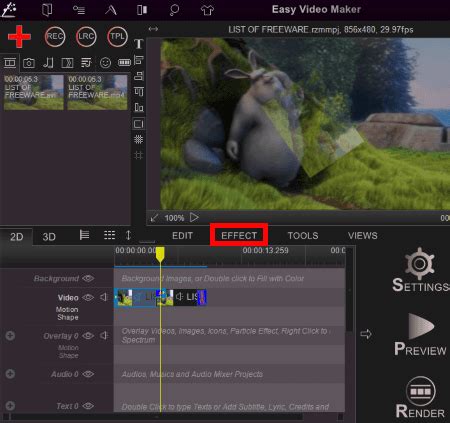Play the preview with the triangle button
Viewport: 450px width, 423px height.
tap(194, 218)
